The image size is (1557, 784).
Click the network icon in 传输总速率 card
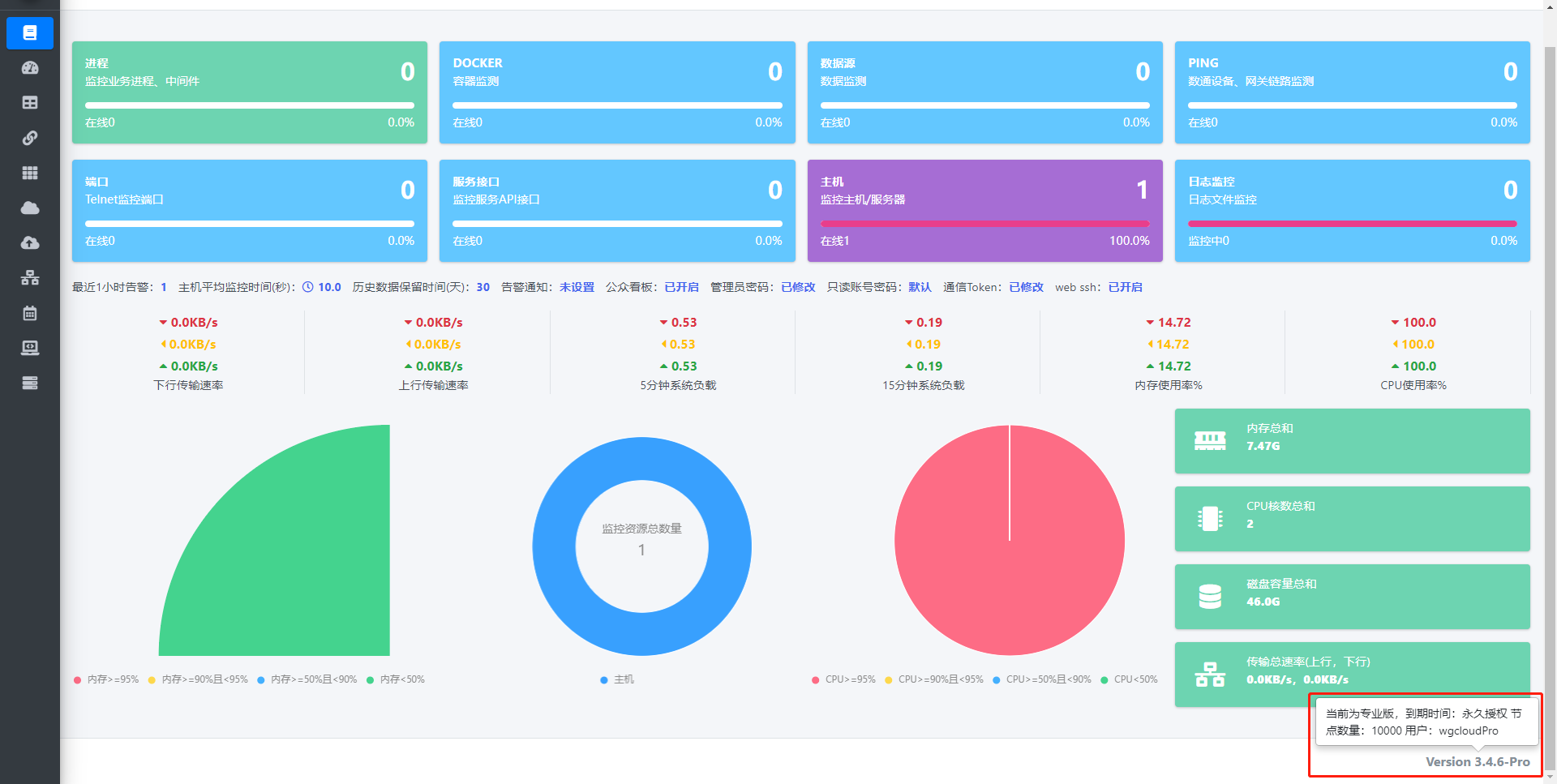1210,675
